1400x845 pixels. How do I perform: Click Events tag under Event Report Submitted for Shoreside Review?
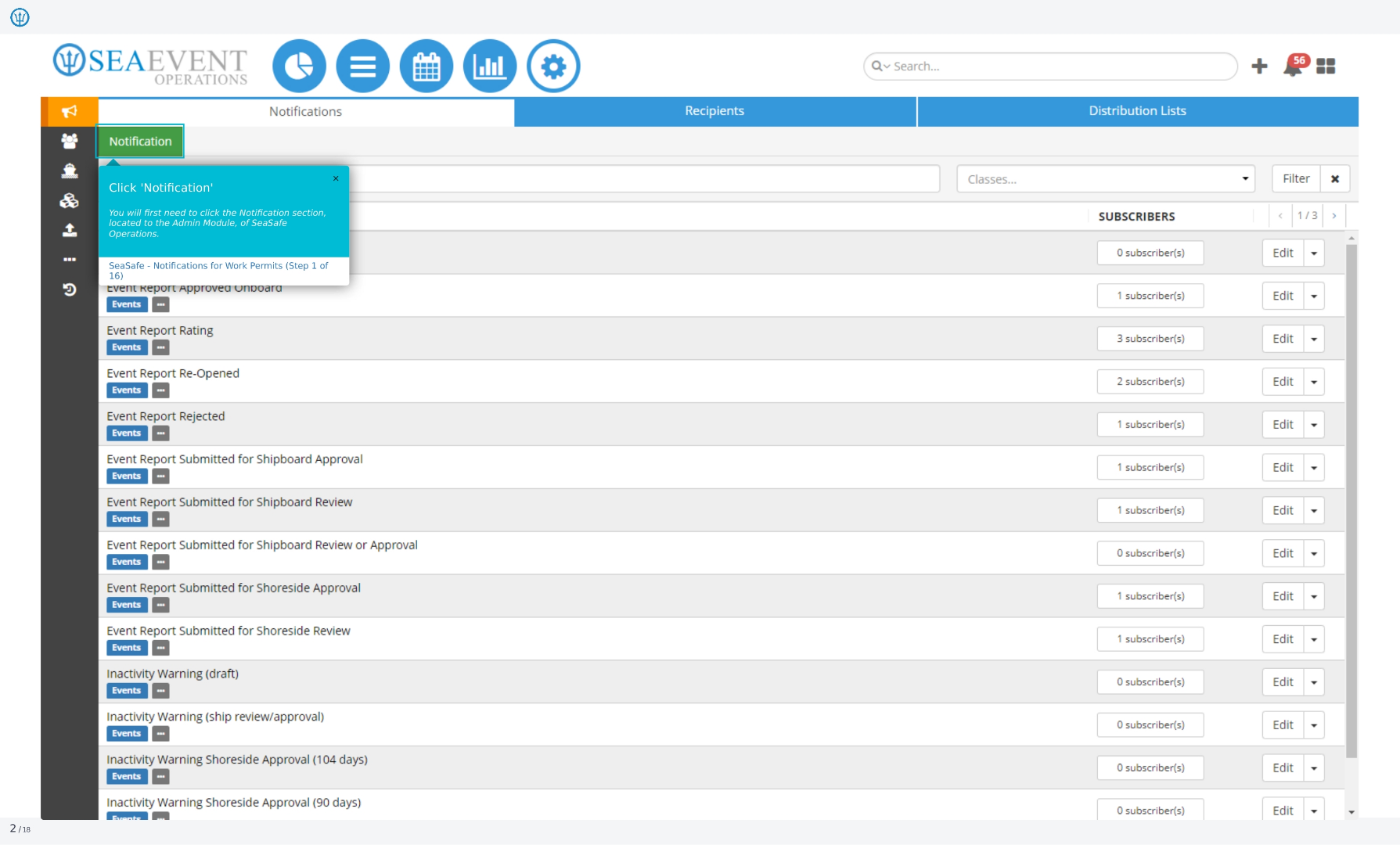(x=127, y=648)
